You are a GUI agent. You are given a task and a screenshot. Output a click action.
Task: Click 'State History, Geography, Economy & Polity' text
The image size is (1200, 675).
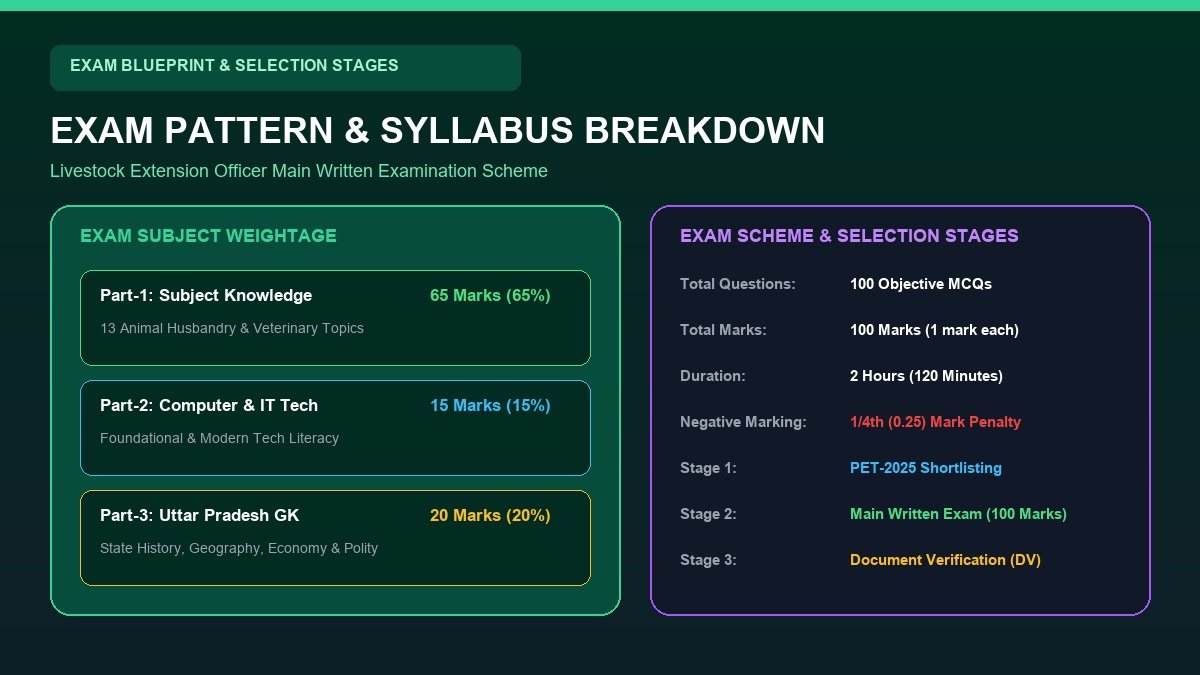tap(239, 548)
